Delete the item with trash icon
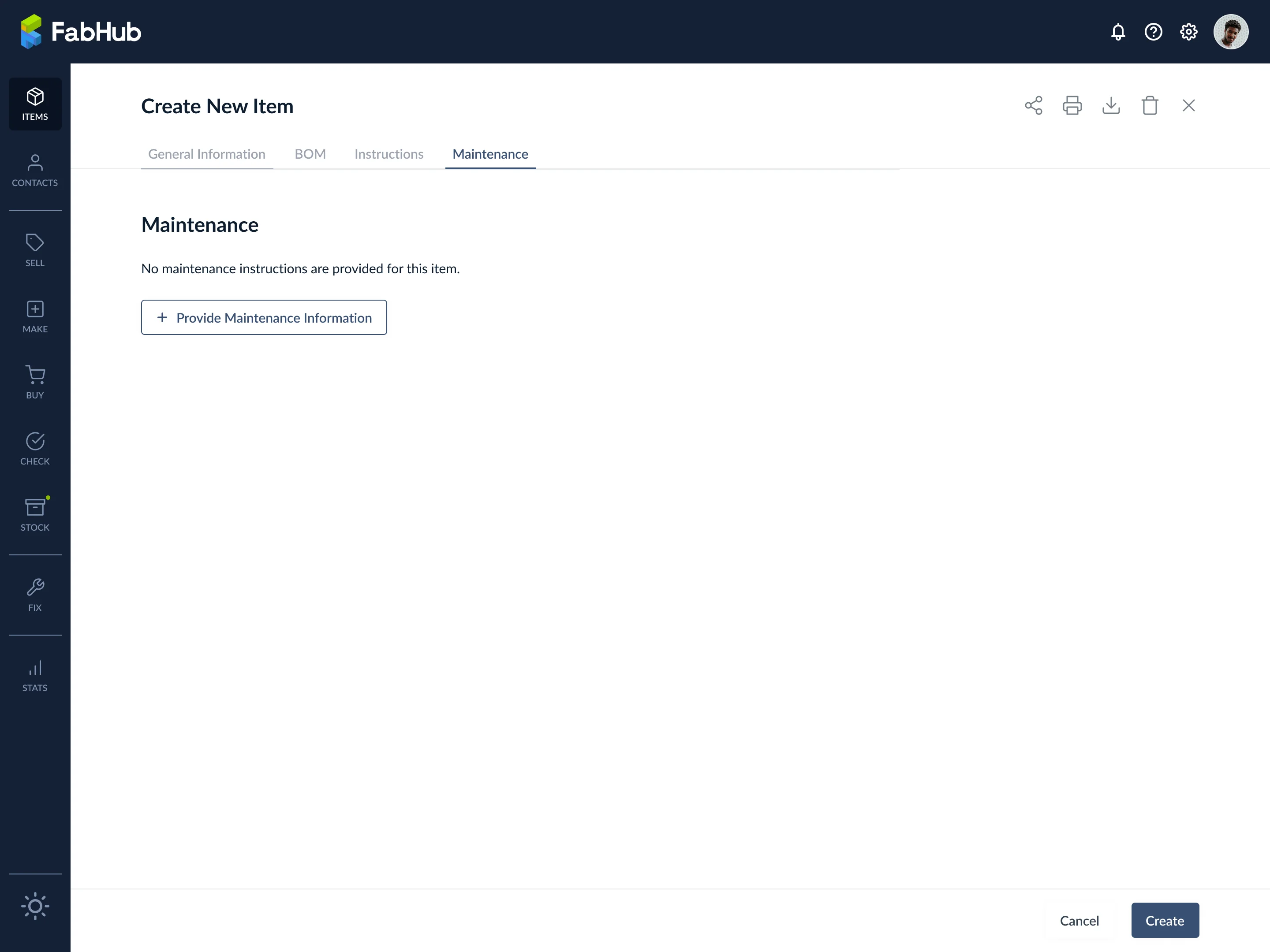 click(x=1150, y=106)
